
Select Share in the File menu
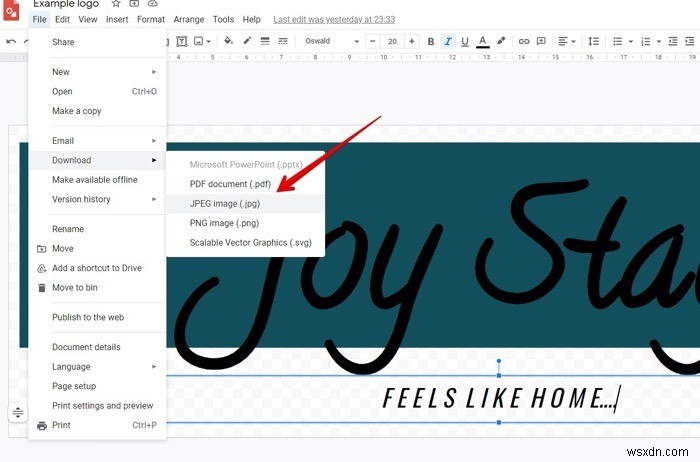tap(97, 42)
